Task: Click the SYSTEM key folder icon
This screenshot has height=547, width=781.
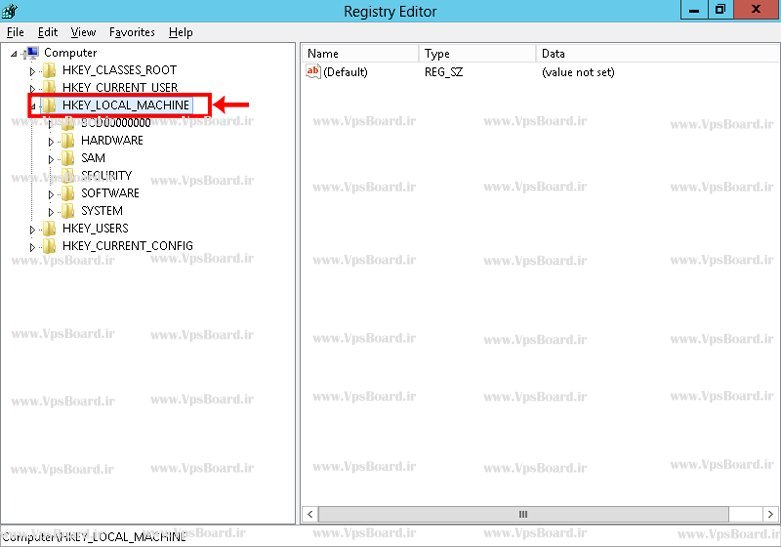Action: tap(67, 211)
